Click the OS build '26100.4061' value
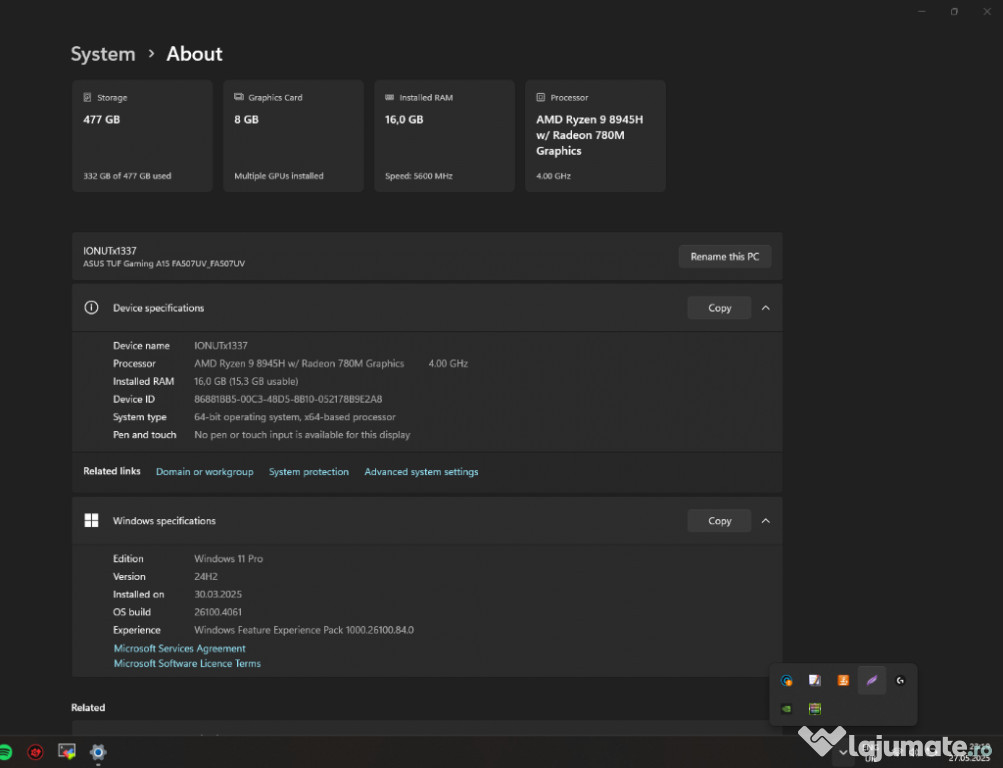Viewport: 1003px width, 768px height. (218, 612)
